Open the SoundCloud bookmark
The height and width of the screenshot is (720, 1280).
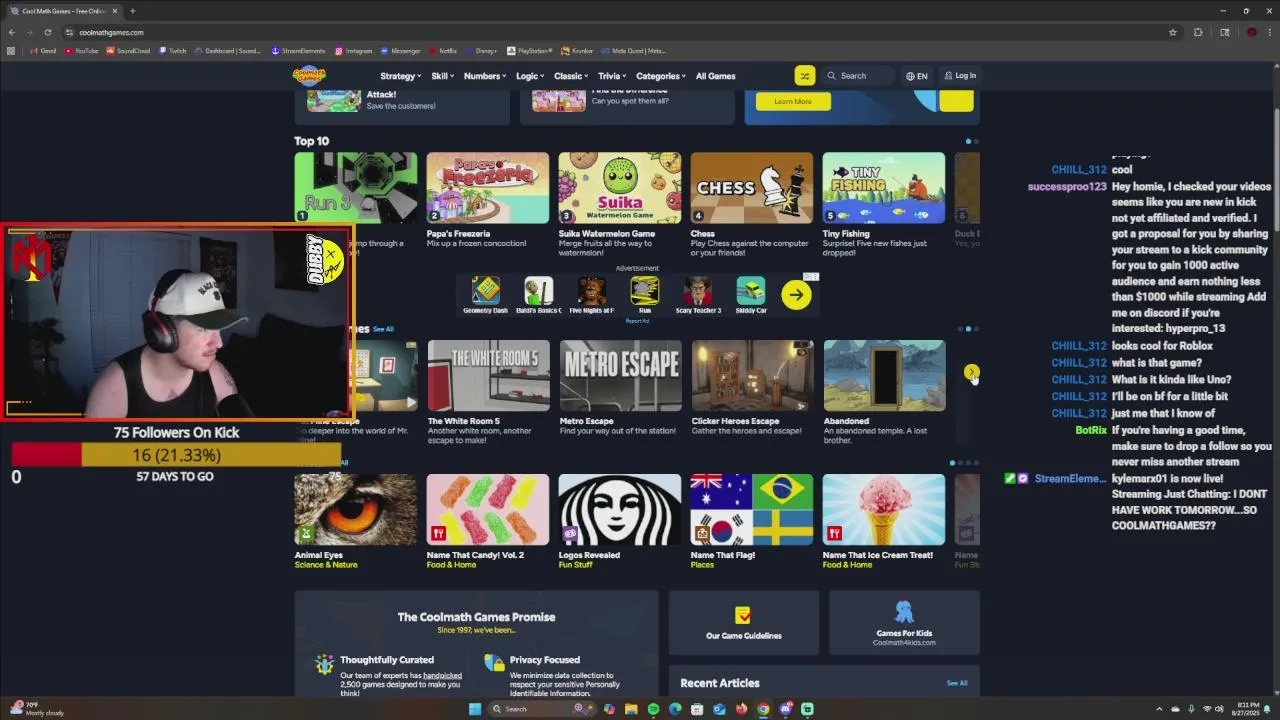(x=128, y=51)
